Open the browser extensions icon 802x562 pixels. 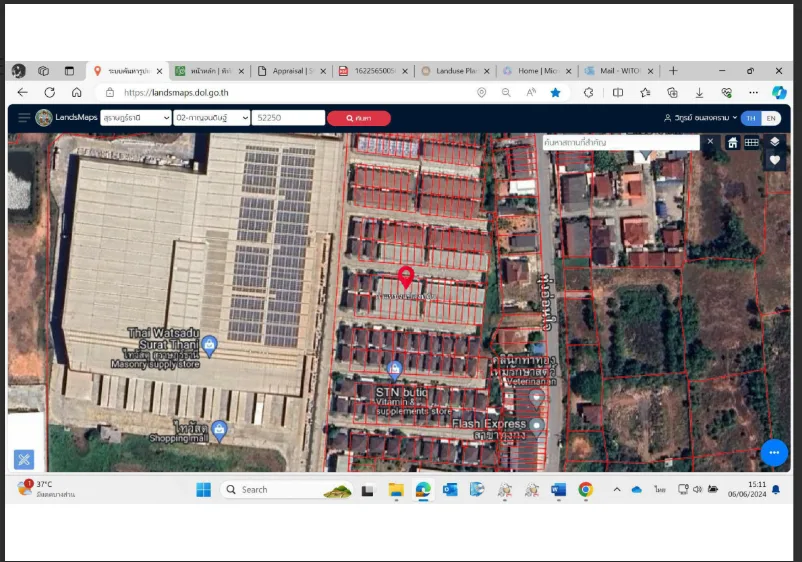[x=589, y=93]
